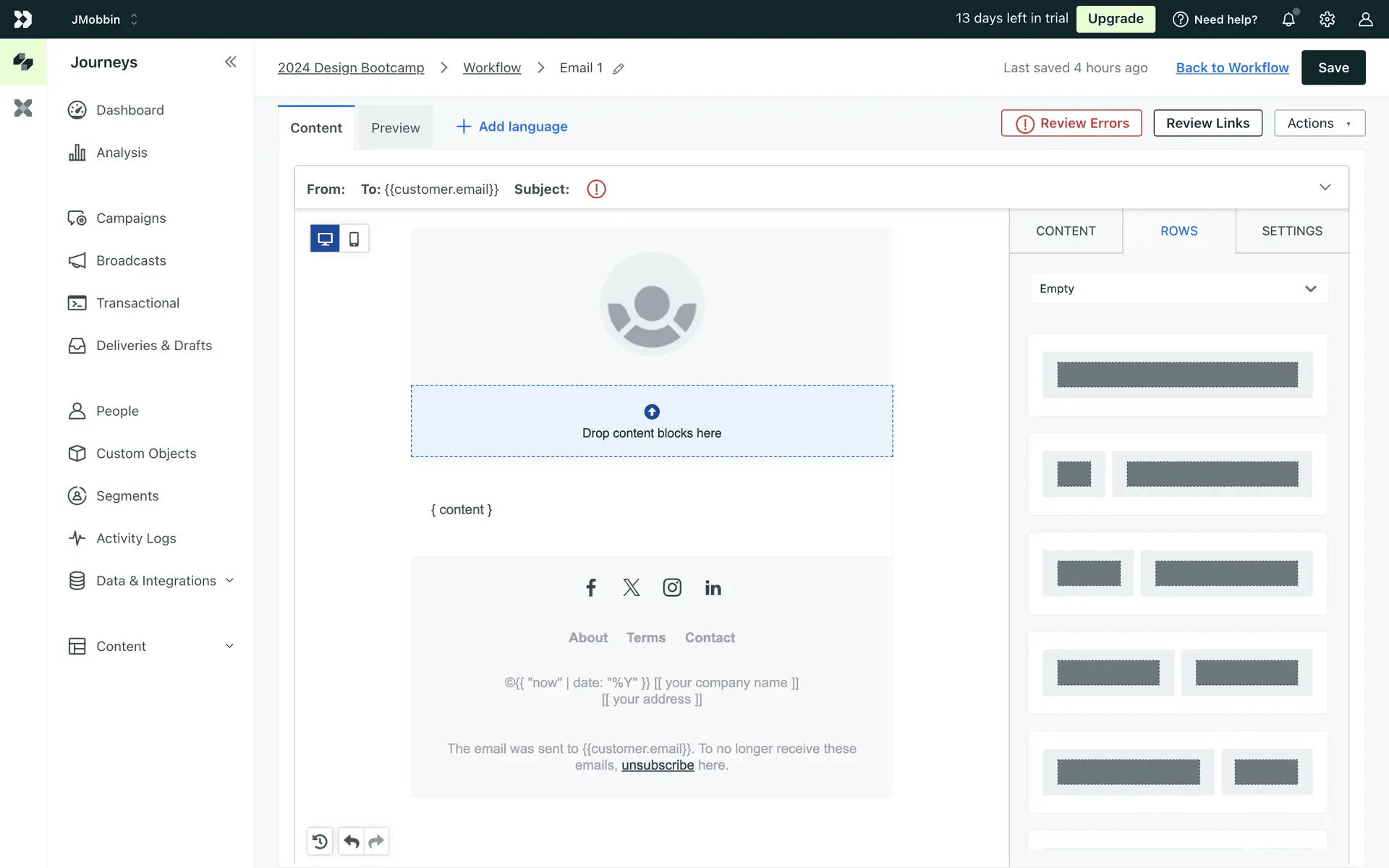Select the single-column row layout thumbnail
This screenshot has width=1389, height=868.
[x=1177, y=375]
